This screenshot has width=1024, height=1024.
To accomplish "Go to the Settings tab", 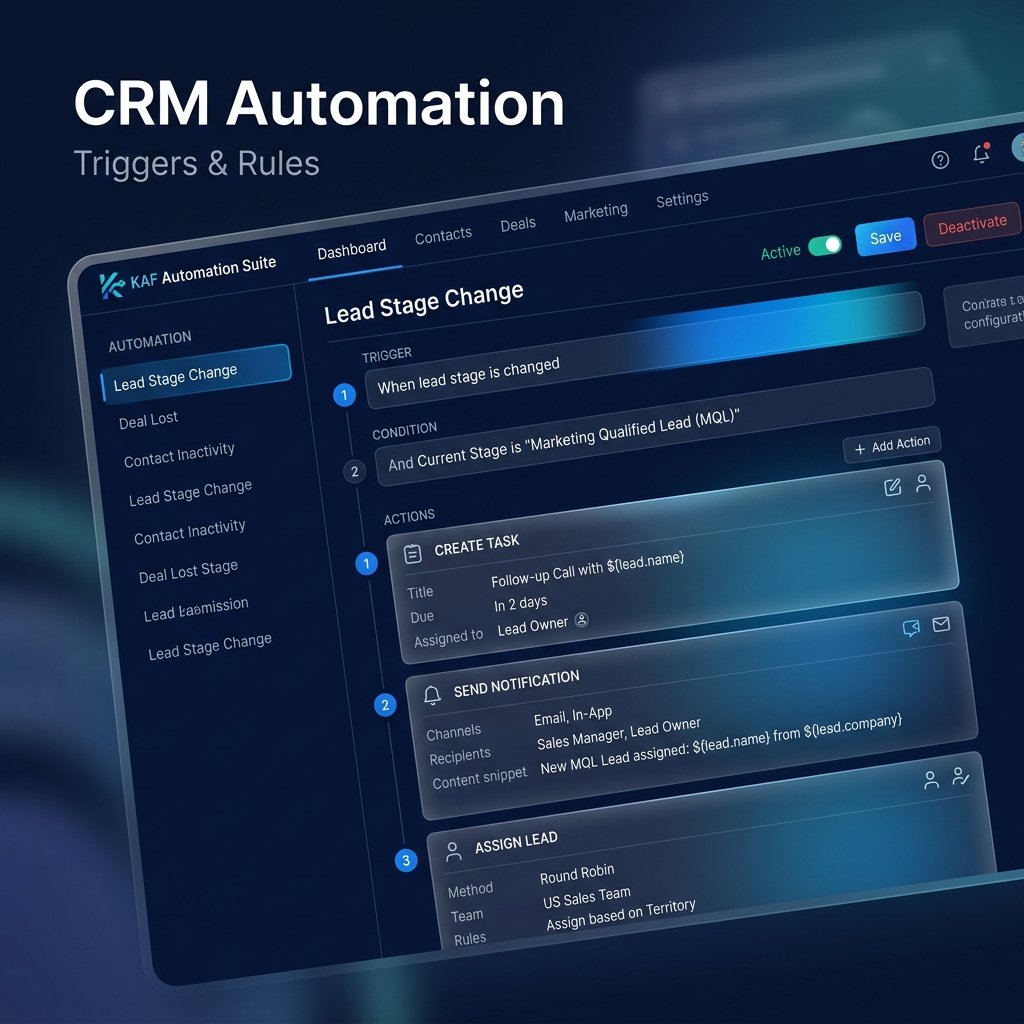I will tap(682, 199).
